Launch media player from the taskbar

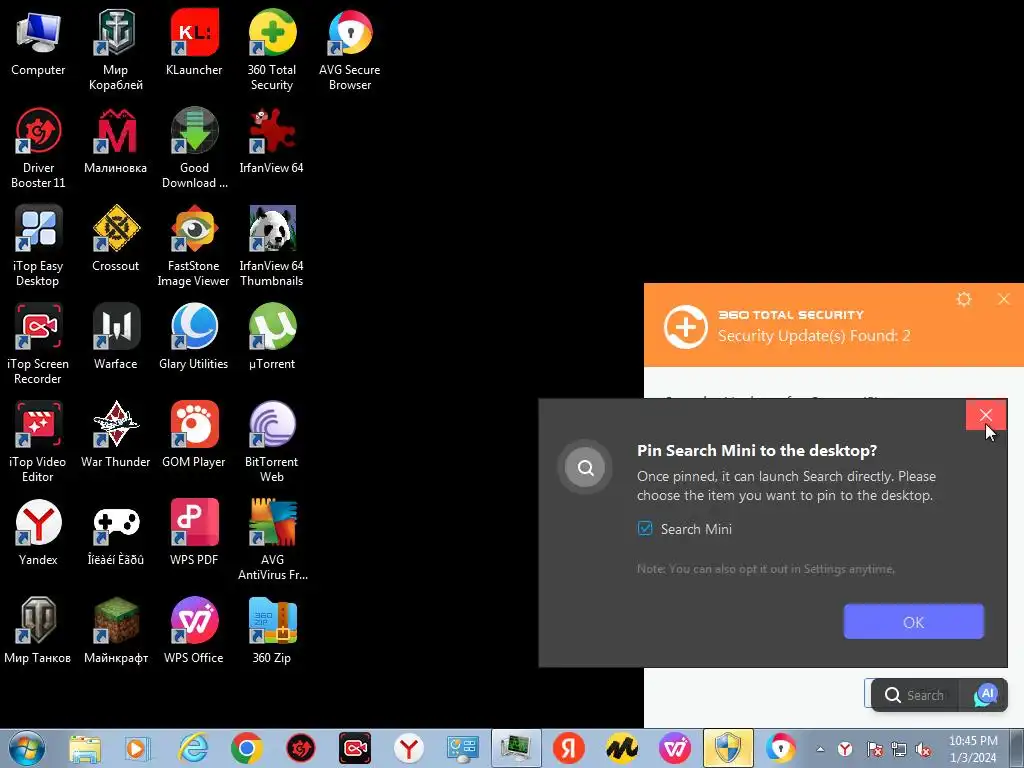tap(138, 748)
